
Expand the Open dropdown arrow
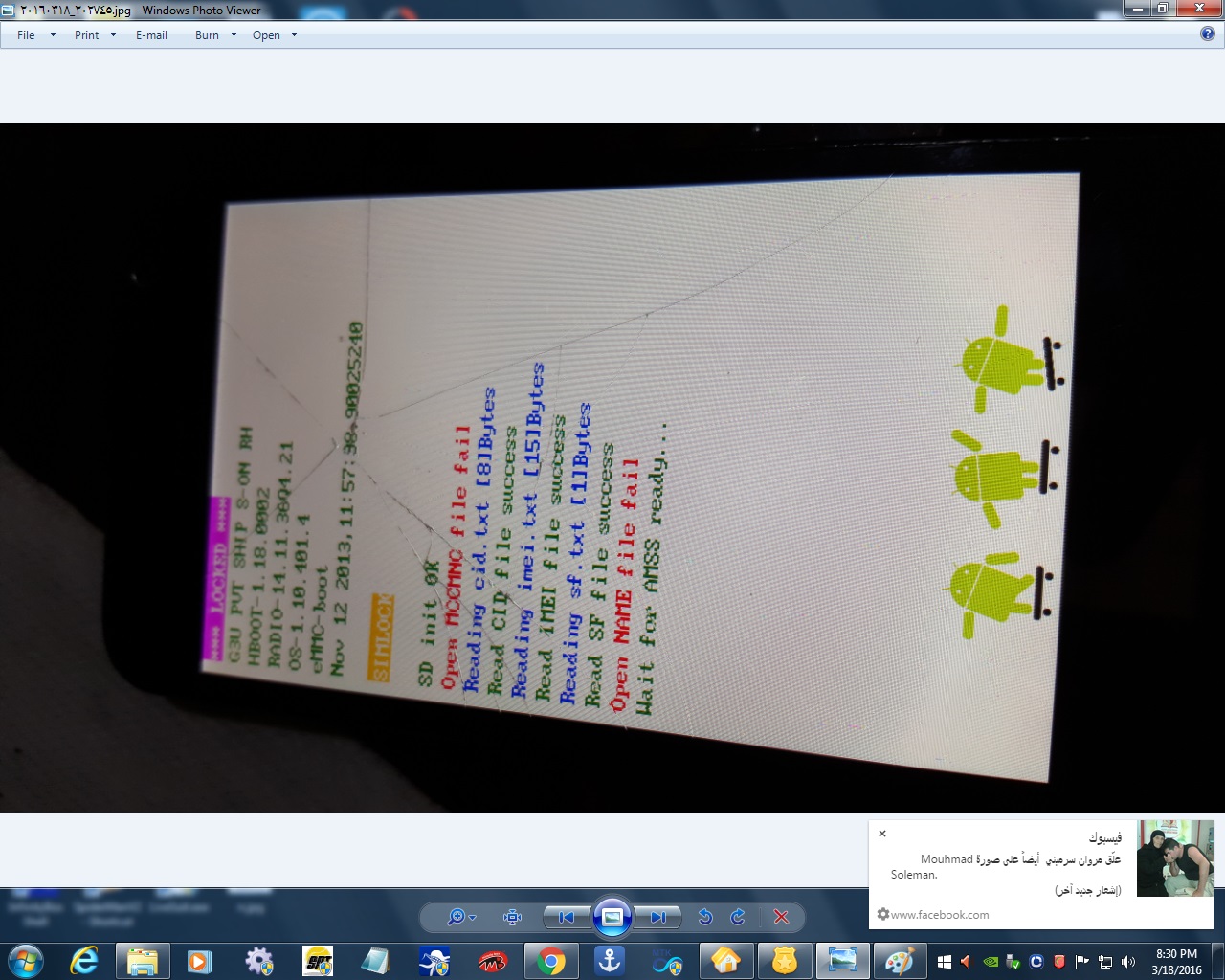(294, 35)
